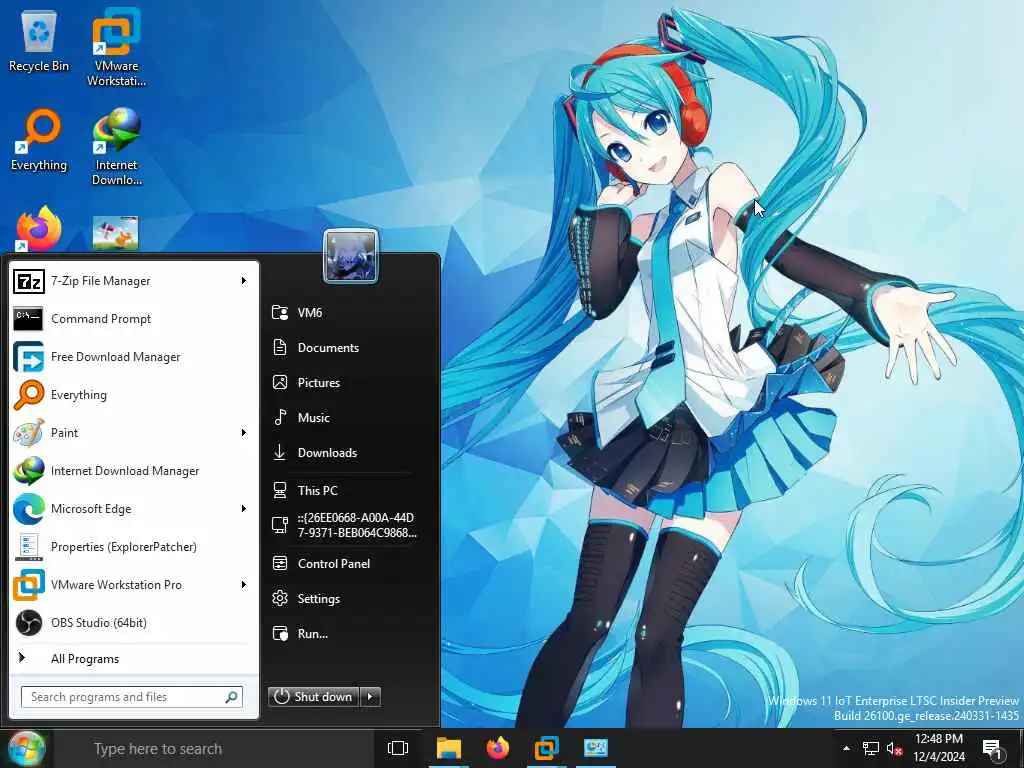This screenshot has width=1024, height=768.
Task: Launch Internet Download Manager from Start menu
Action: (x=133, y=470)
